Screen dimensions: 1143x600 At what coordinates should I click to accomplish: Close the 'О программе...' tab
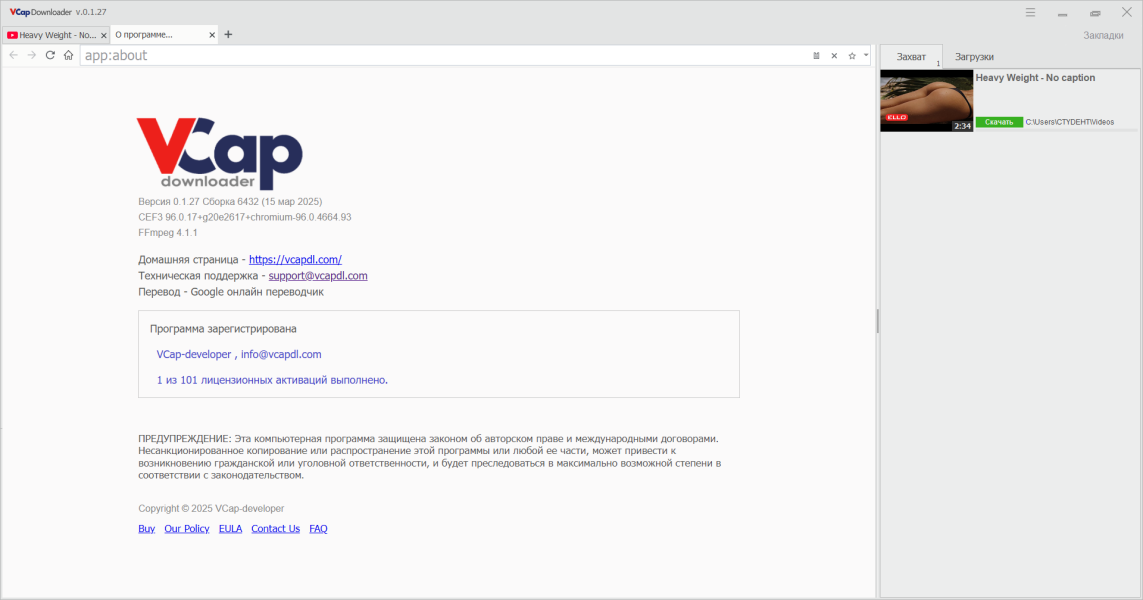click(x=212, y=35)
